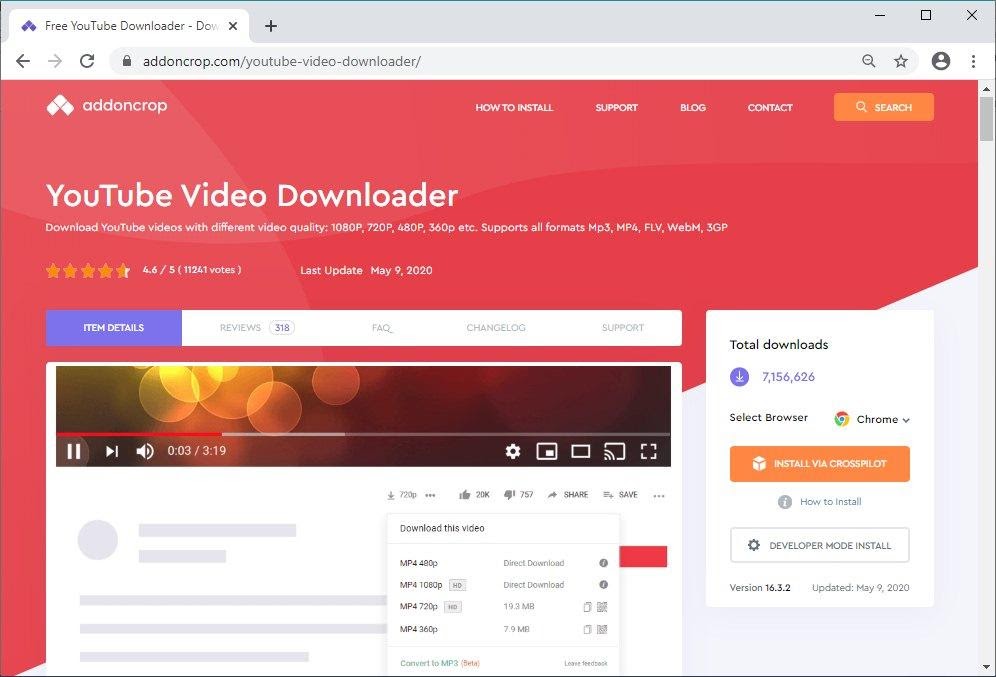The width and height of the screenshot is (996, 677).
Task: Click the five-star rating display
Action: point(88,271)
